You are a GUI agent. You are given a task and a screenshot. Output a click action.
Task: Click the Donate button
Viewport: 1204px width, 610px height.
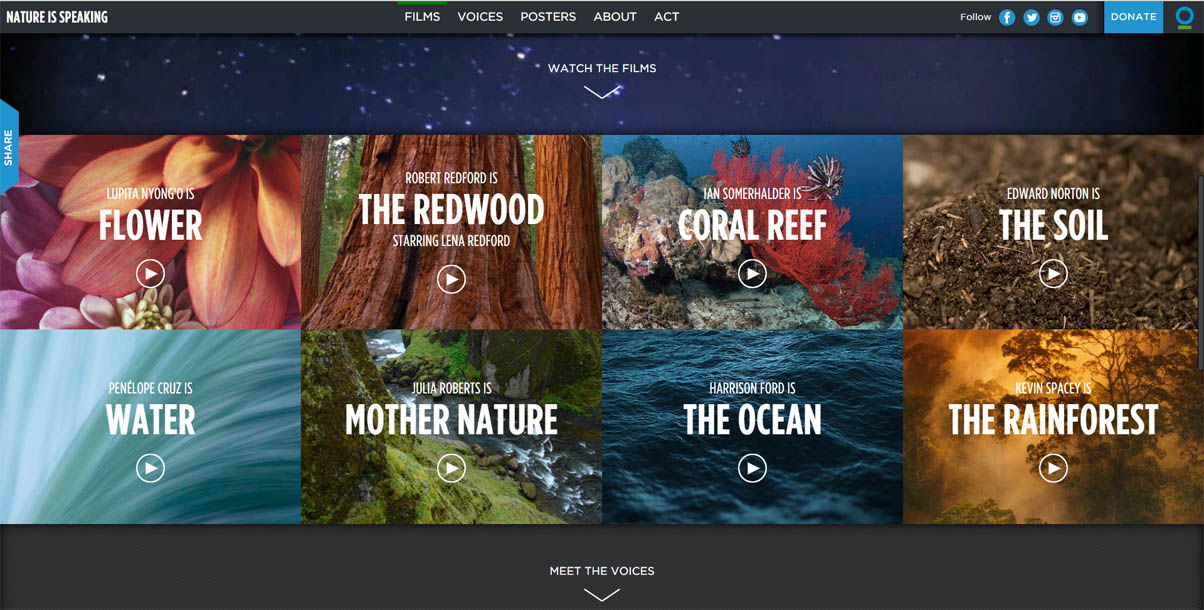[x=1134, y=17]
